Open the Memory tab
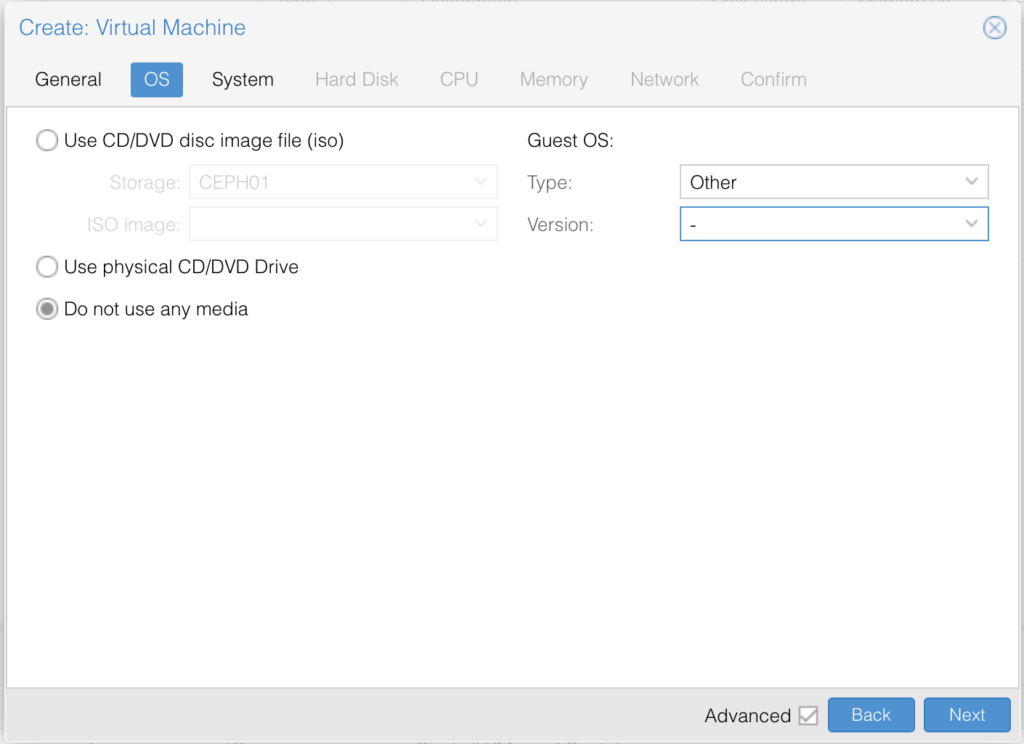 point(553,80)
